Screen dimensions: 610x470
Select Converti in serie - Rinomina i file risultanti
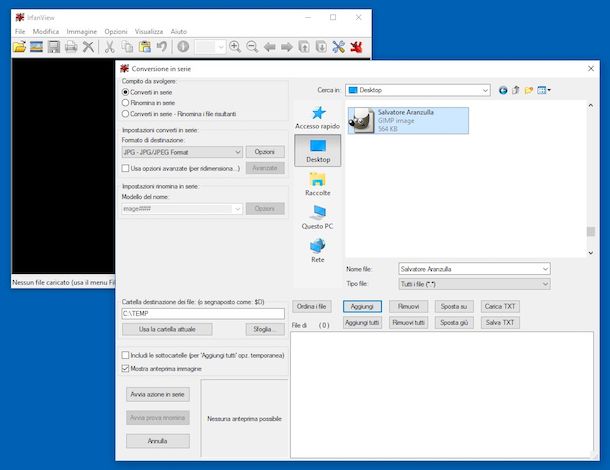point(125,114)
